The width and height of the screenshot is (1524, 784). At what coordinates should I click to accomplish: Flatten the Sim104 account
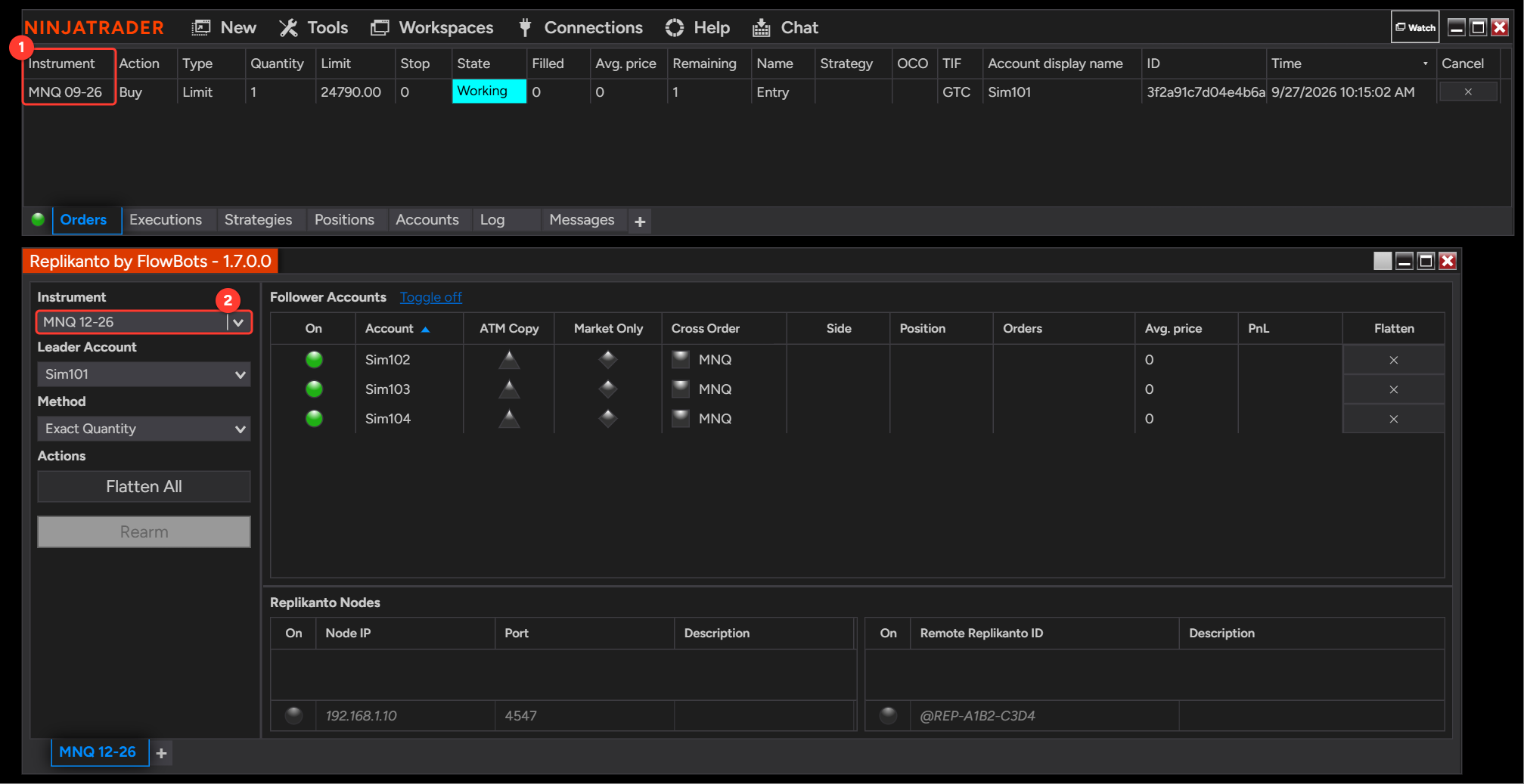(x=1393, y=419)
